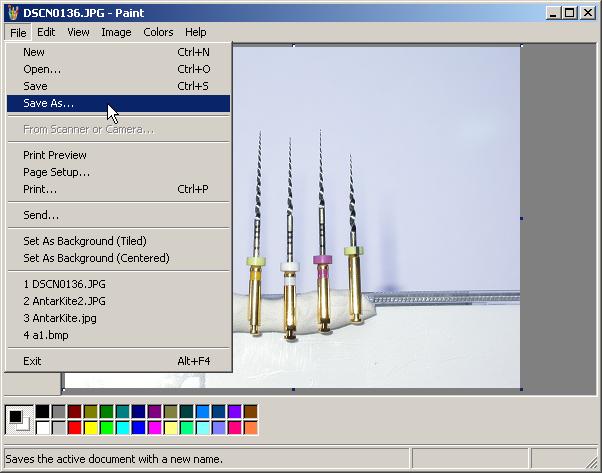Viewport: 602px width, 473px height.
Task: Maximize the Paint window
Action: tap(570, 13)
